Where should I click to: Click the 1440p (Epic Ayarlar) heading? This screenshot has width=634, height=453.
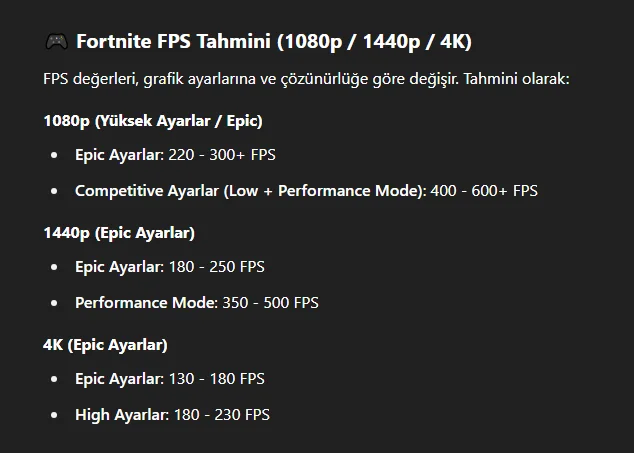point(119,232)
